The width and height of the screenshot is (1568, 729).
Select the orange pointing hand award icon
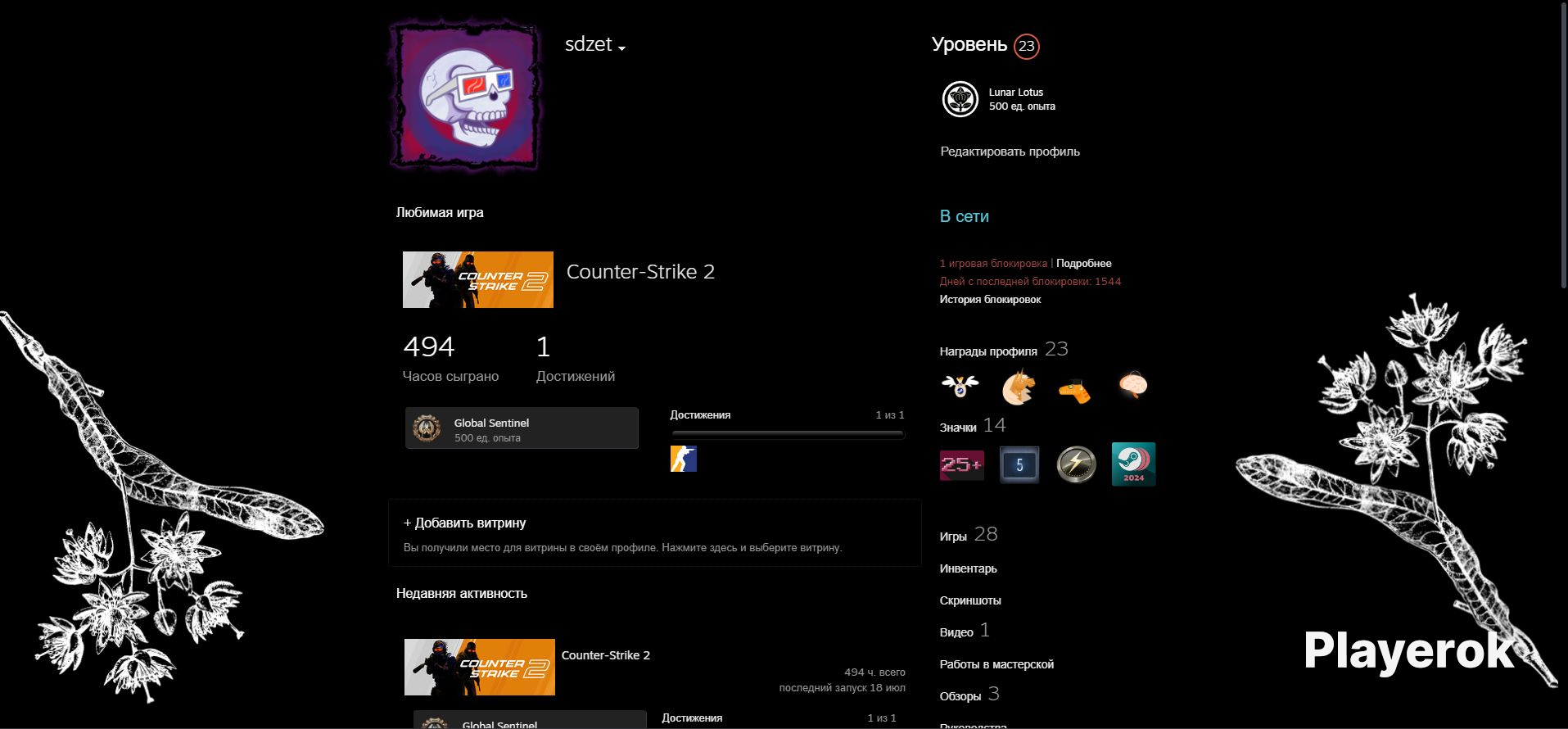tap(1075, 391)
